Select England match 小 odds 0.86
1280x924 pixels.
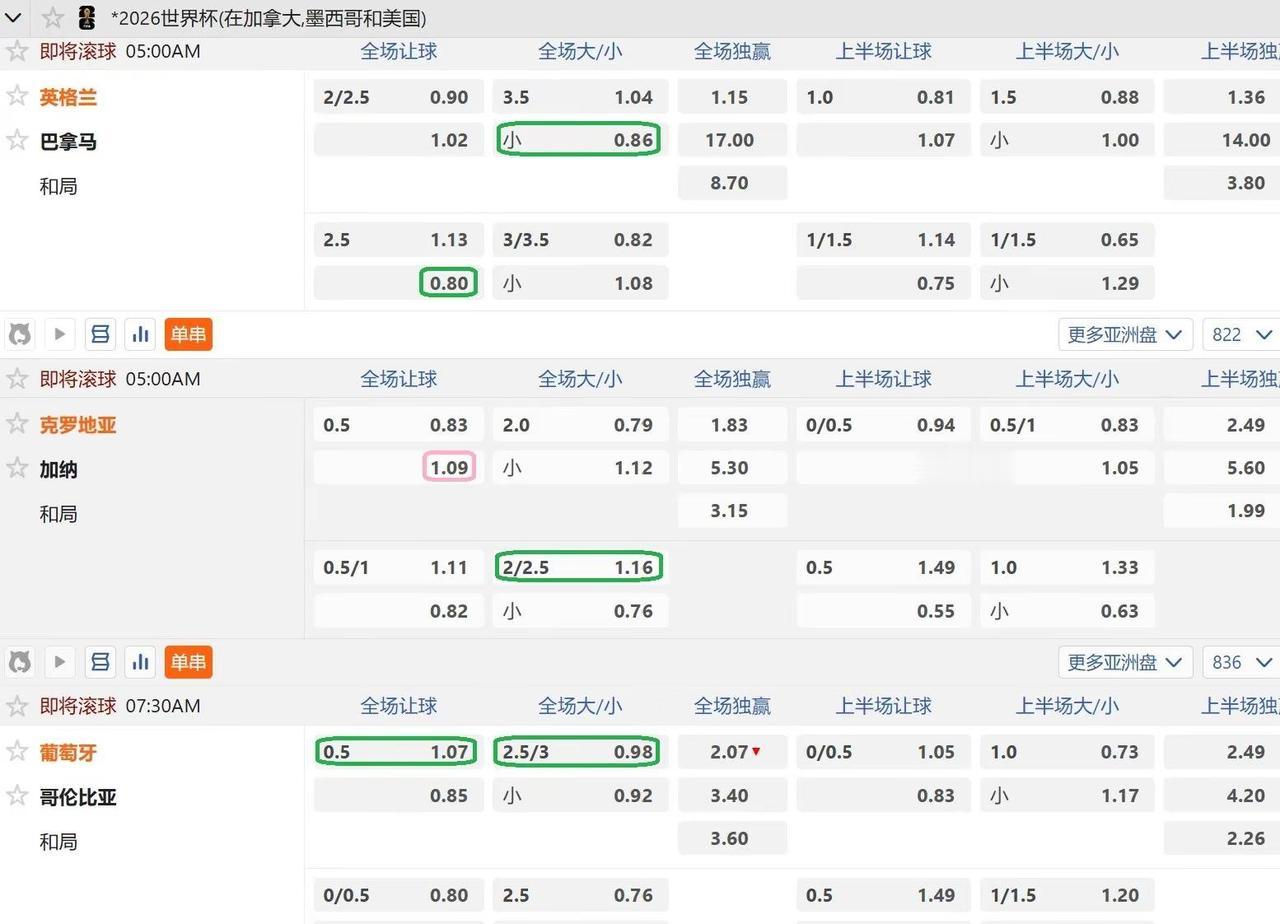[580, 140]
